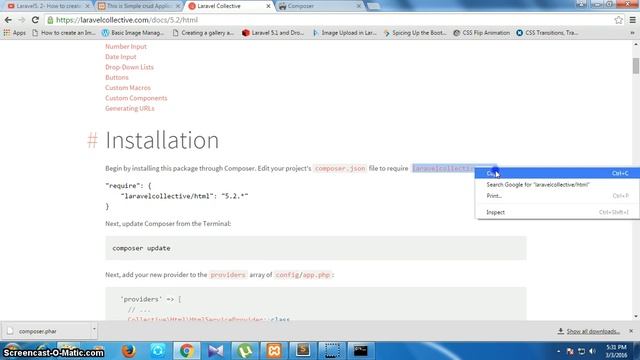
Task: Click the 'providers' inline code text
Action: 228,275
